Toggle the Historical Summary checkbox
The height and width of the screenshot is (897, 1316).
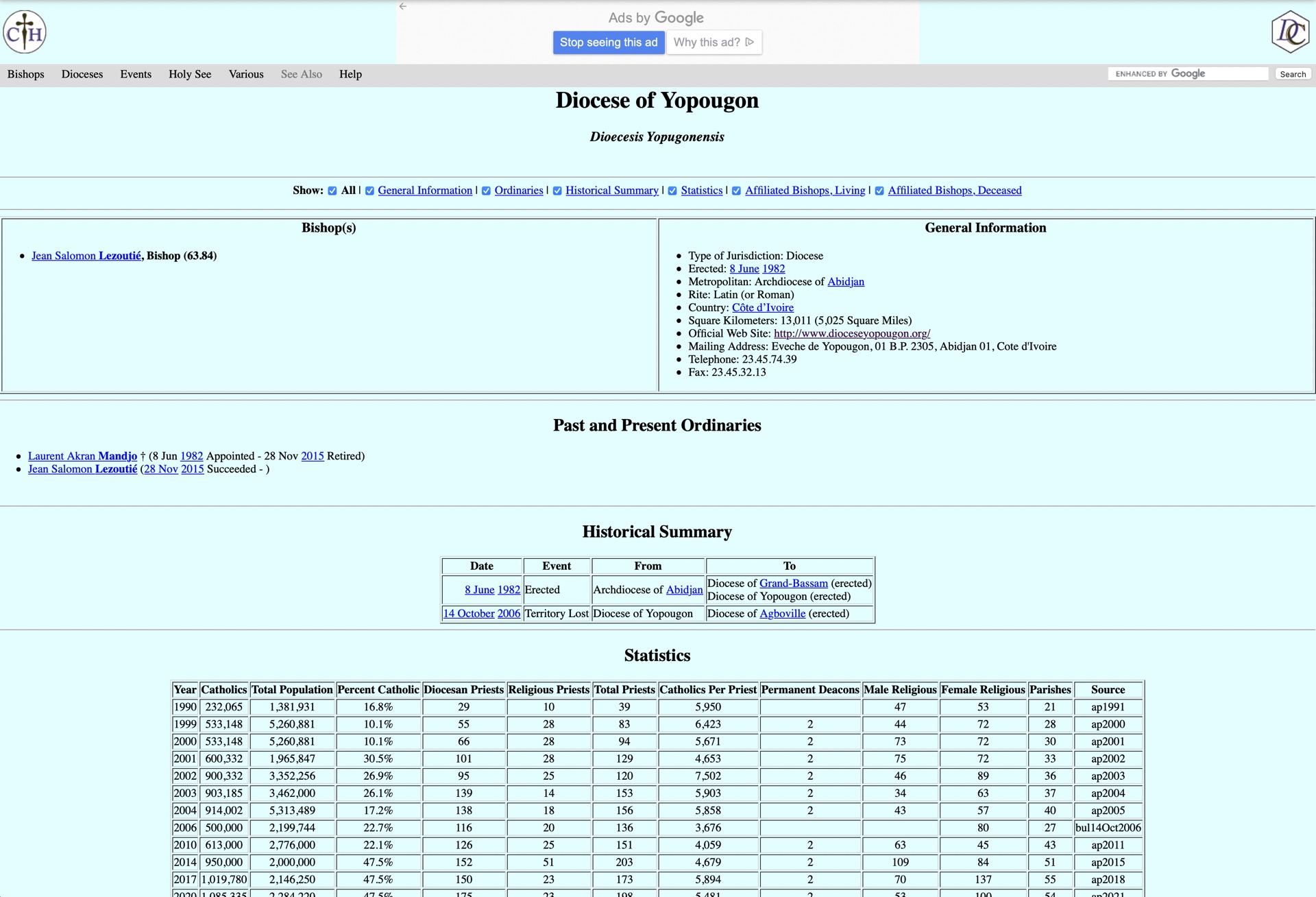click(557, 191)
